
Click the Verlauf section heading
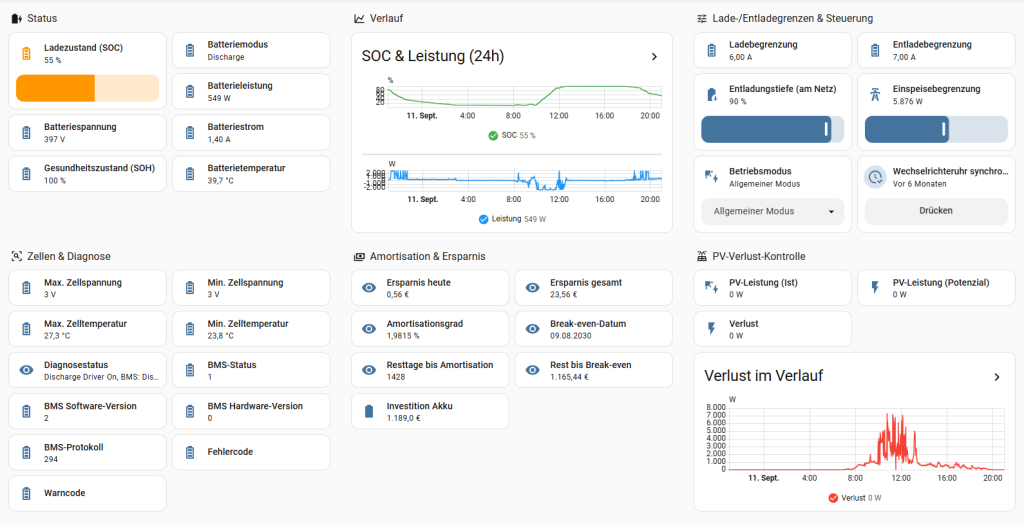pos(386,18)
